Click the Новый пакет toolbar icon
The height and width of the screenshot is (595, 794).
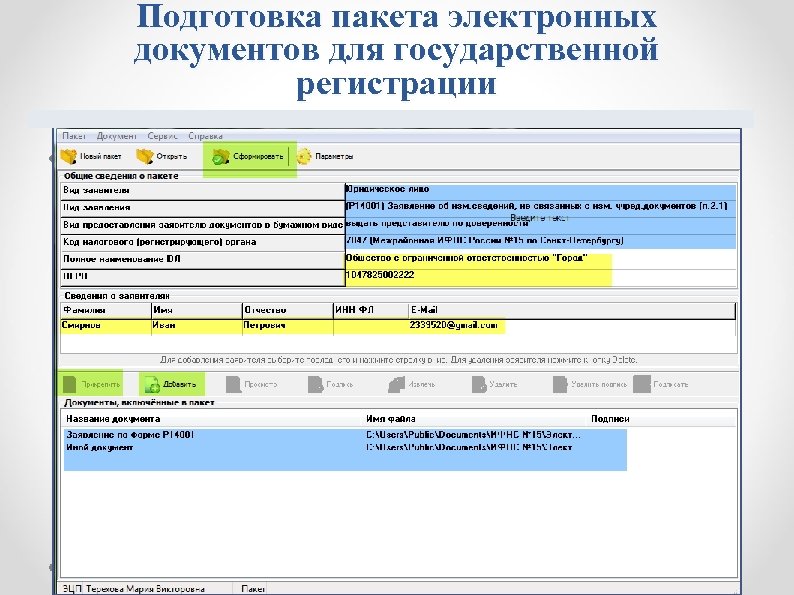[x=68, y=156]
